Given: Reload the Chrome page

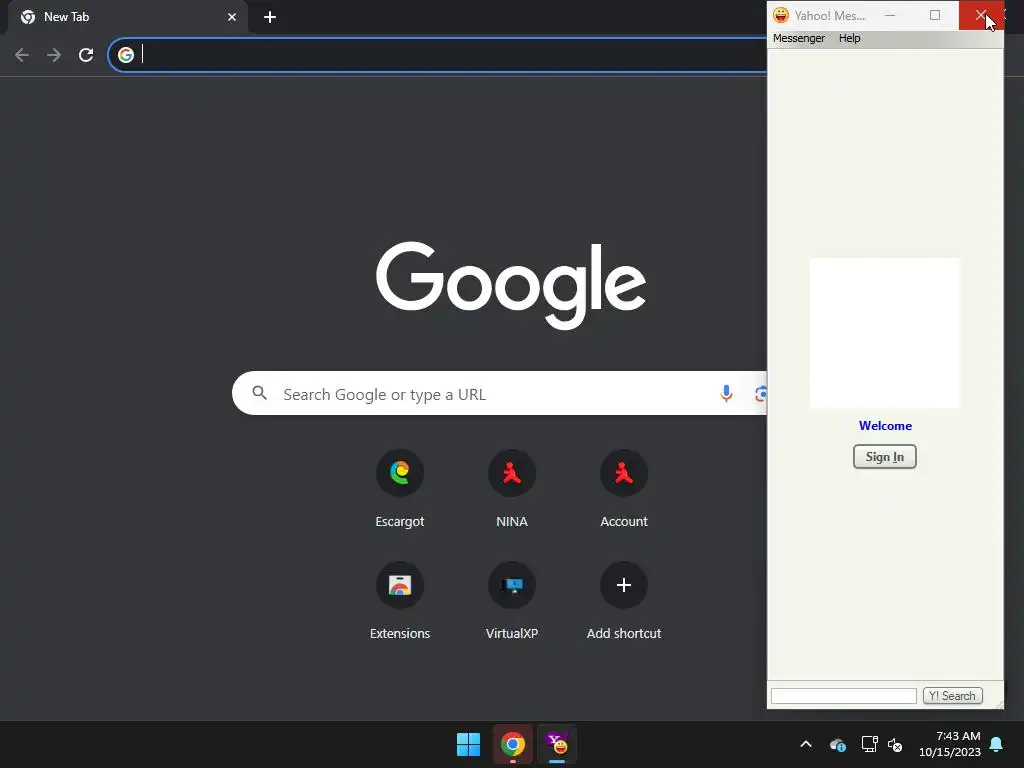Looking at the screenshot, I should [86, 55].
